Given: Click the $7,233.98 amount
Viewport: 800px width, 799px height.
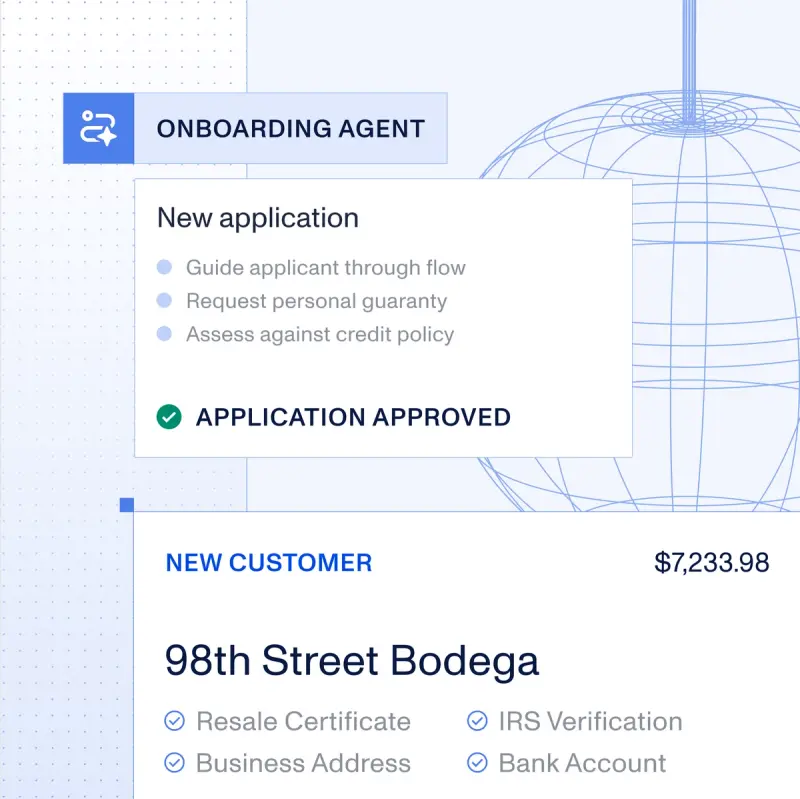Looking at the screenshot, I should 712,563.
